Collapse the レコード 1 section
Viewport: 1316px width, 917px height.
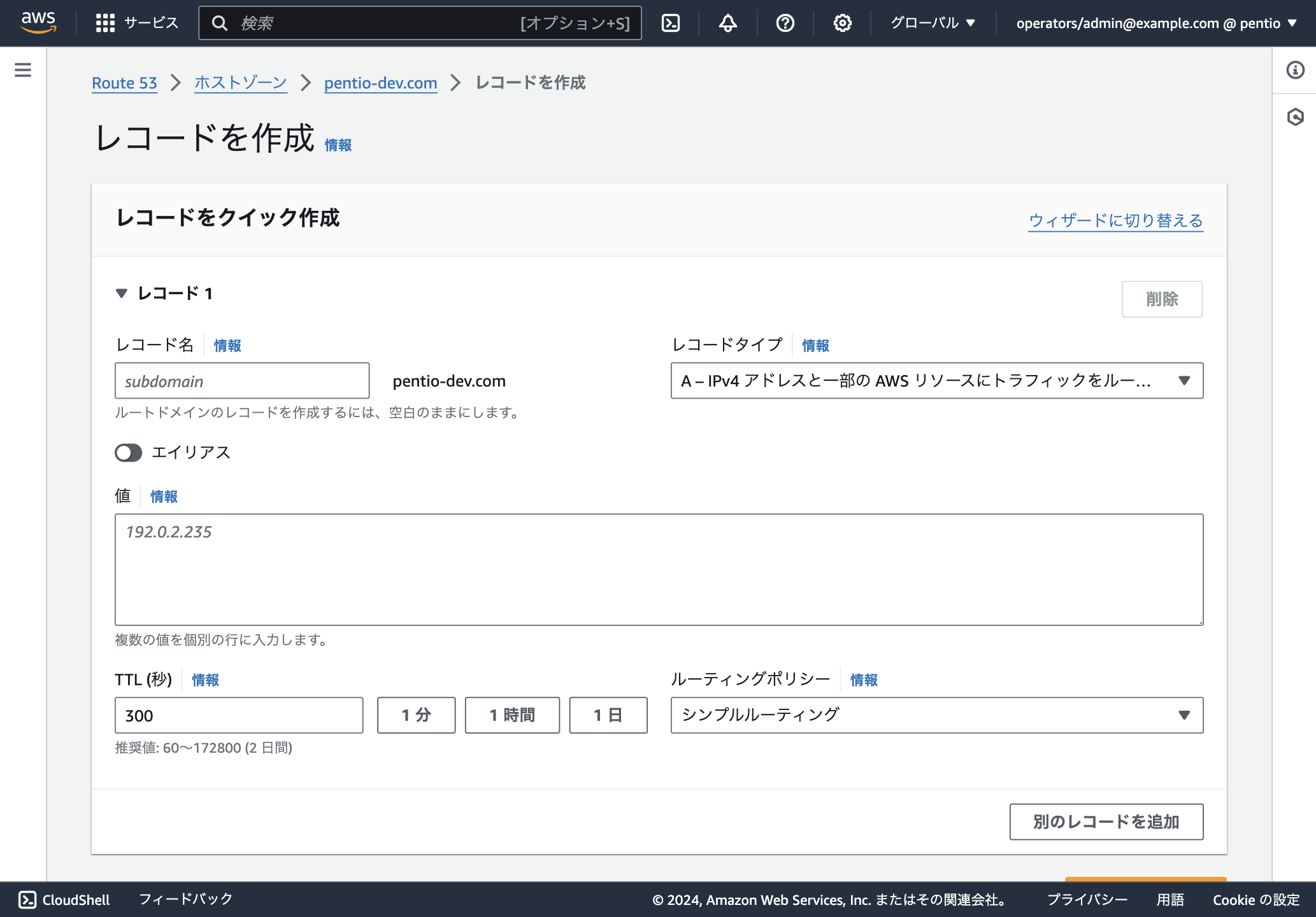point(122,294)
